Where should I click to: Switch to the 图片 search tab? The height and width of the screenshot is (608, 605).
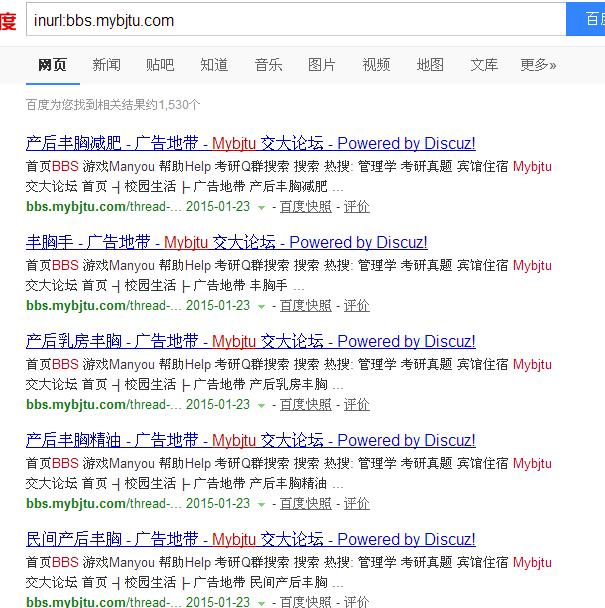click(322, 65)
